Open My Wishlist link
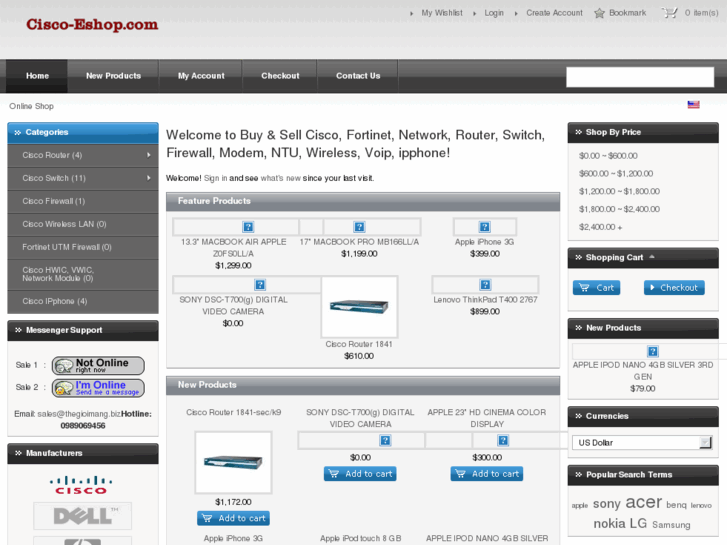 click(x=442, y=13)
